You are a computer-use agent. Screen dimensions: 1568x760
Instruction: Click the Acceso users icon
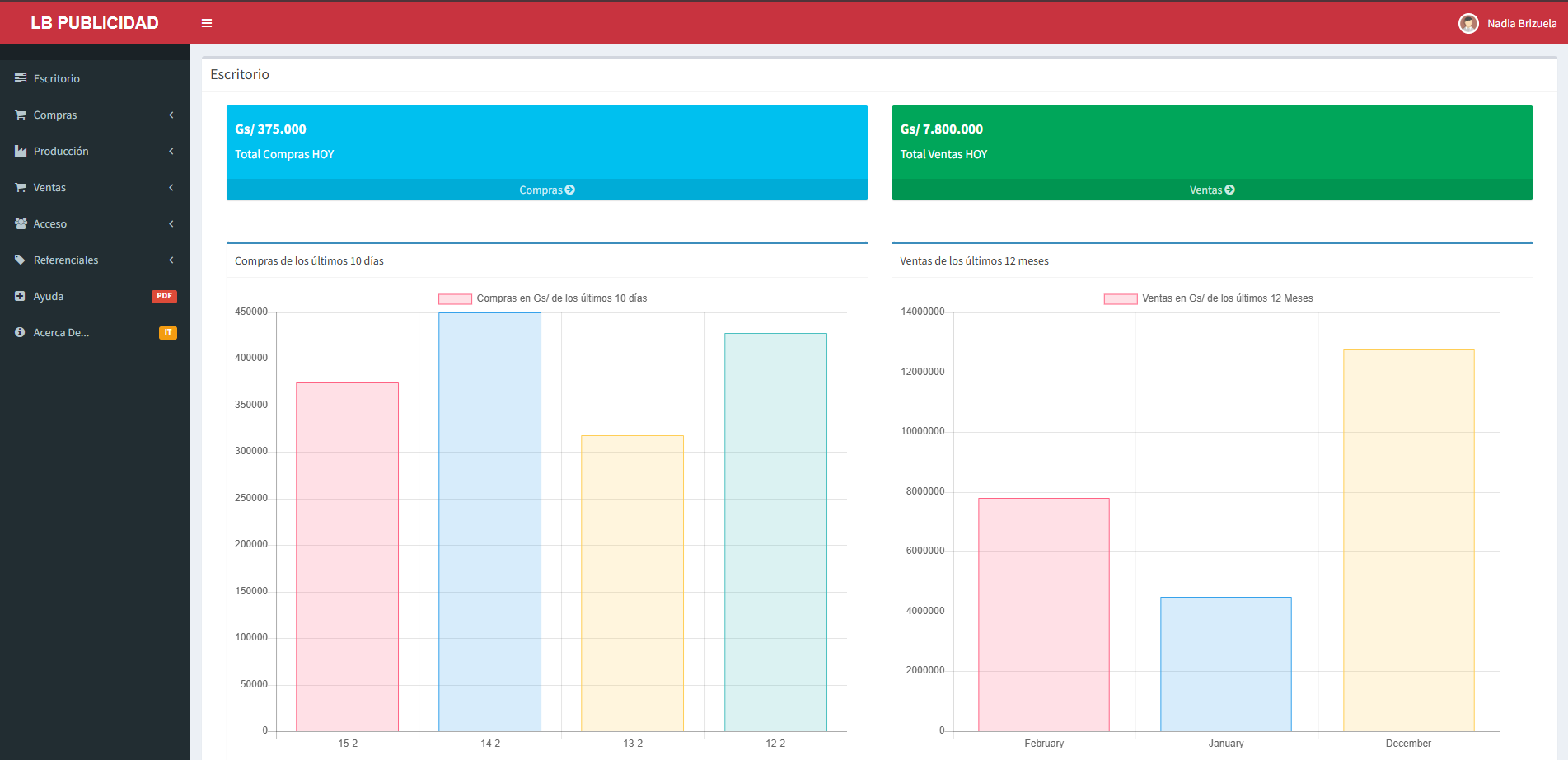coord(21,223)
